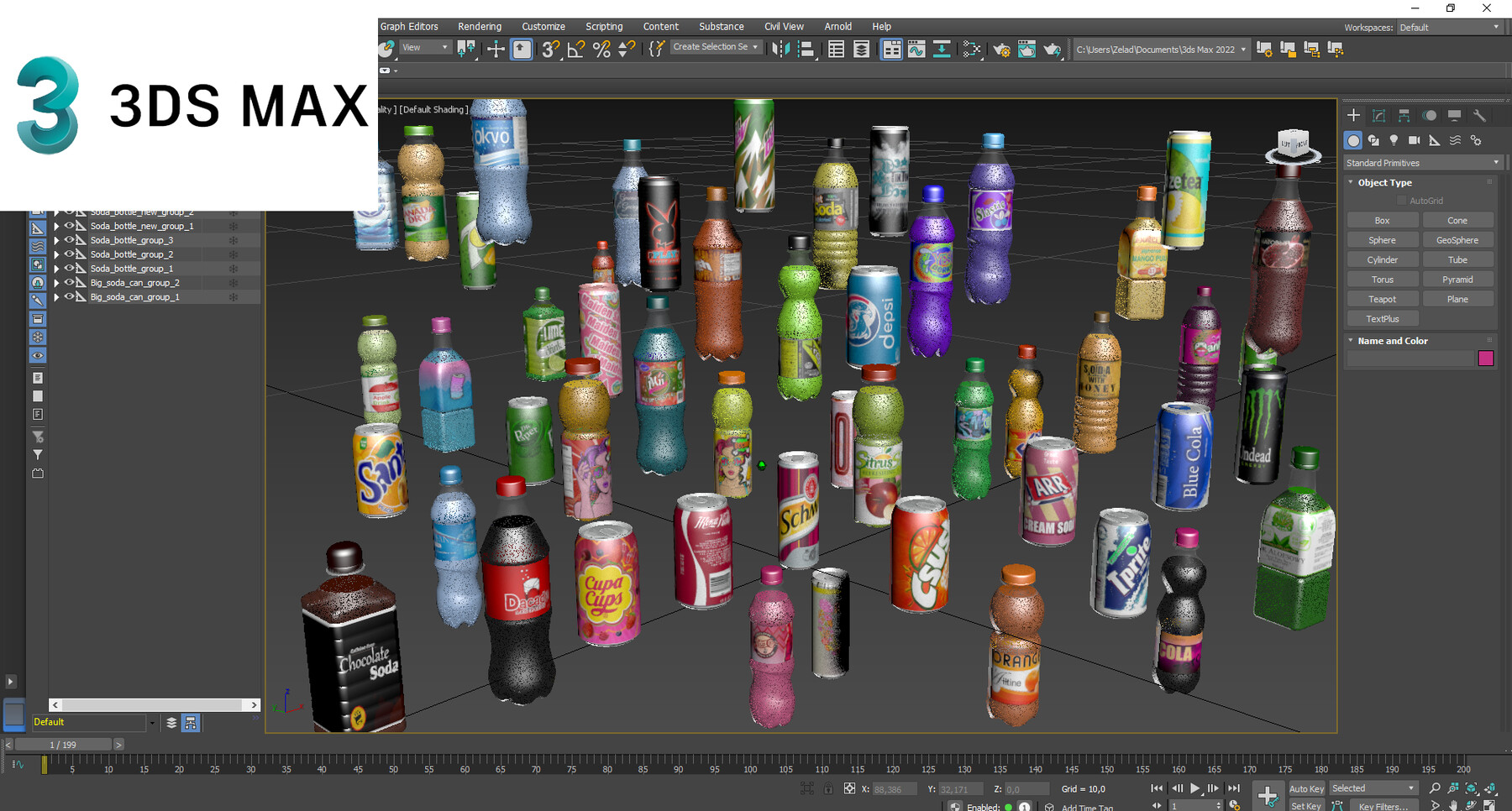Toggle visibility of Soda_bottle_new_group_1

point(70,226)
